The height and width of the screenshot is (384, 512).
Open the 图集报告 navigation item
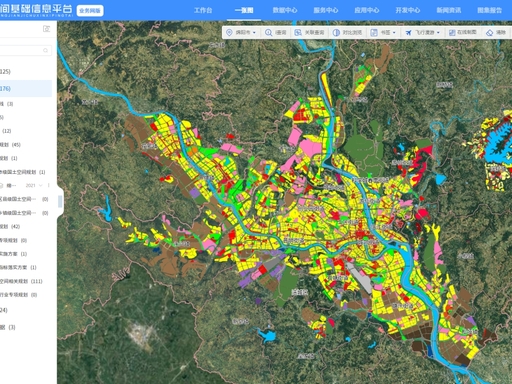coord(490,10)
